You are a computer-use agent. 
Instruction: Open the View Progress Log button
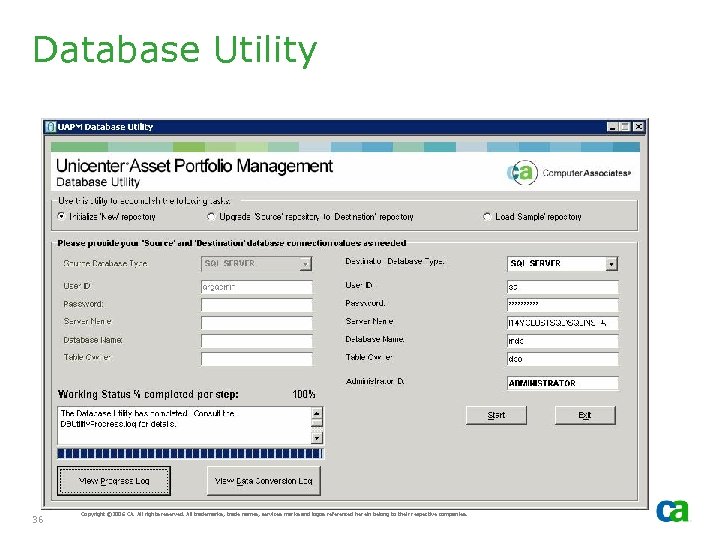click(114, 481)
